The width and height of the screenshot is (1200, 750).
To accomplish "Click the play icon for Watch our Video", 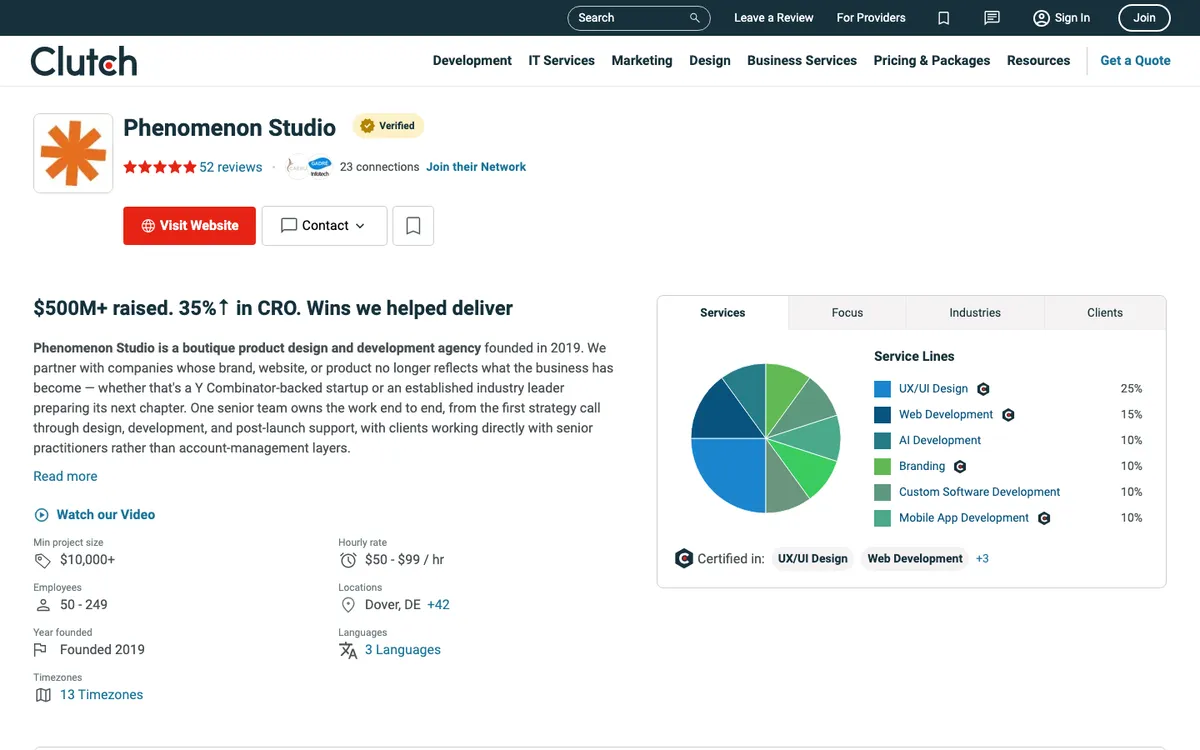I will 42,515.
